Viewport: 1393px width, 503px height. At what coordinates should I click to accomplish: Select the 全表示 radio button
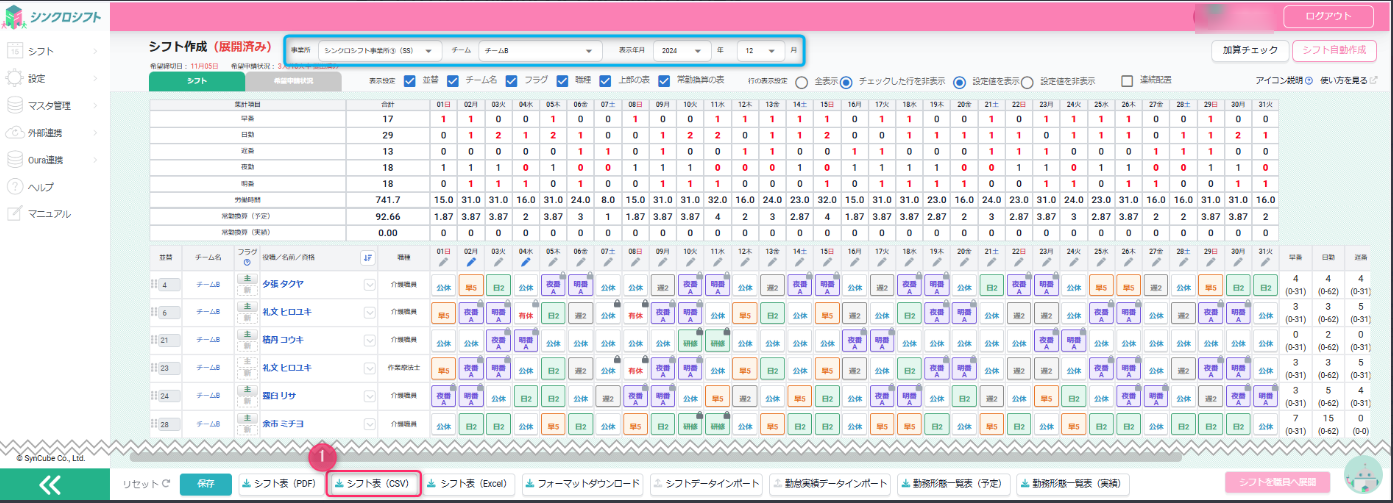point(801,82)
